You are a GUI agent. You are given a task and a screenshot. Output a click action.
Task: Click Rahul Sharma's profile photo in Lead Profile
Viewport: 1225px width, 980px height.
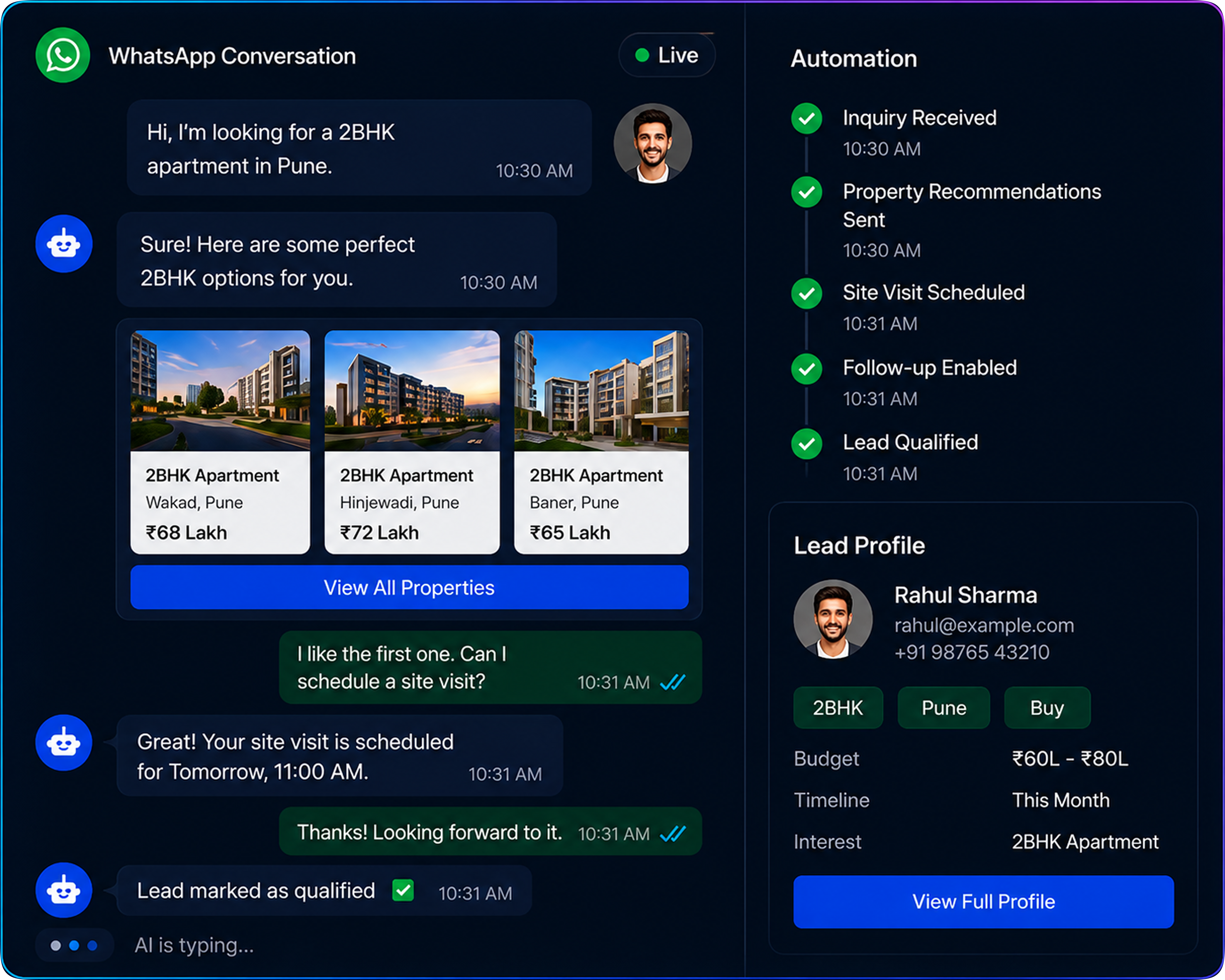click(833, 619)
